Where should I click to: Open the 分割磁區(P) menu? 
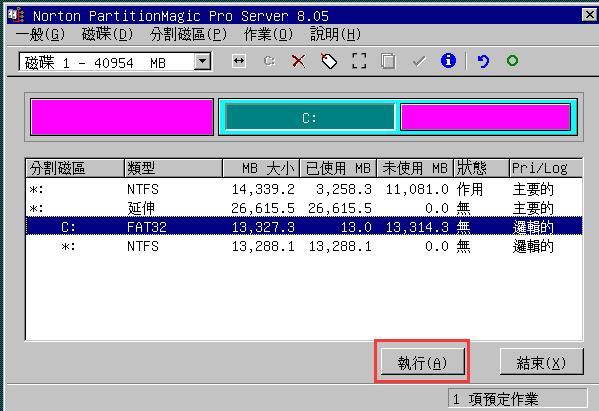[188, 35]
